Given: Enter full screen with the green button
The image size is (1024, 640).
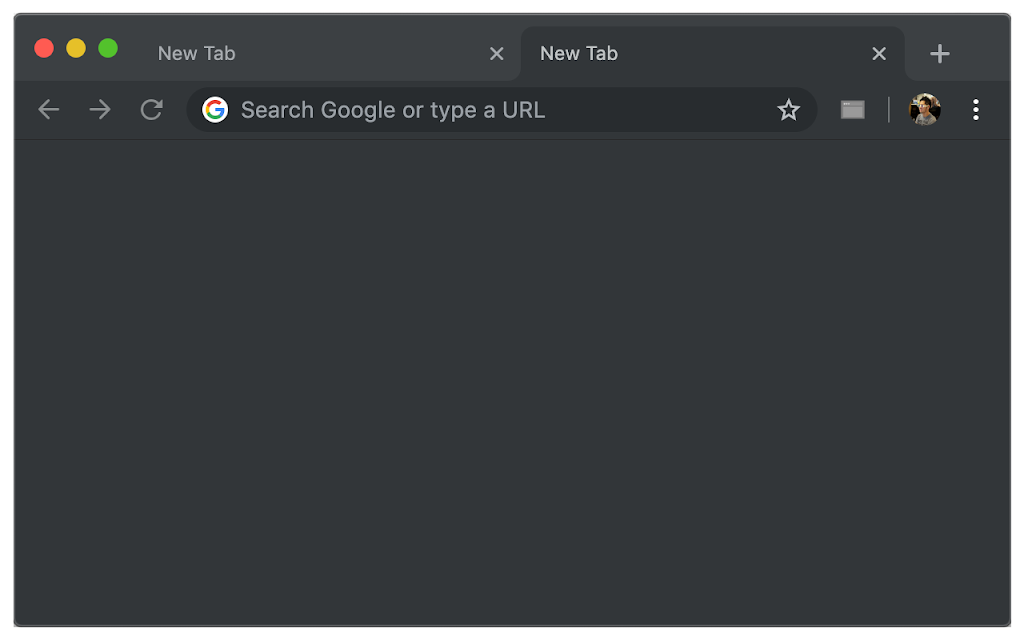Looking at the screenshot, I should coord(108,48).
